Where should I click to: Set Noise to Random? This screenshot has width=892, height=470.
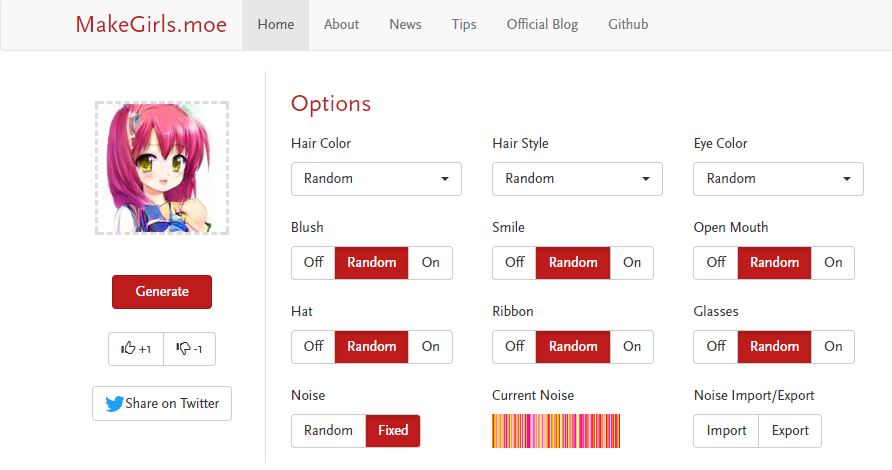point(328,431)
